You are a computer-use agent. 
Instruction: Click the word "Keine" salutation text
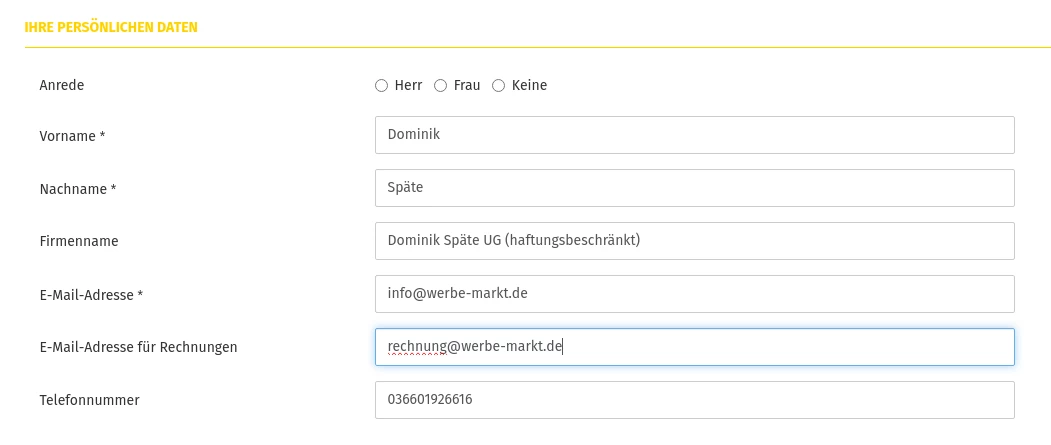pyautogui.click(x=529, y=86)
